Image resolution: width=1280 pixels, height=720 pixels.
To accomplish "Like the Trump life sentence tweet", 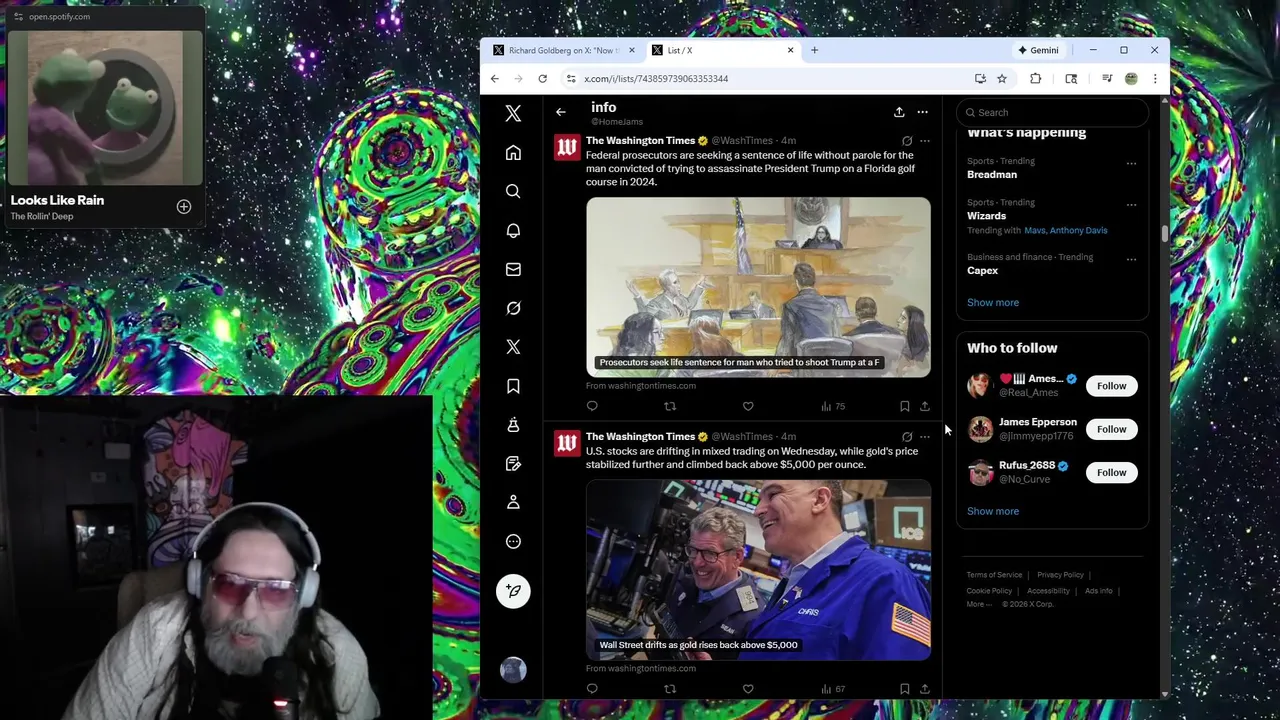I will [748, 406].
